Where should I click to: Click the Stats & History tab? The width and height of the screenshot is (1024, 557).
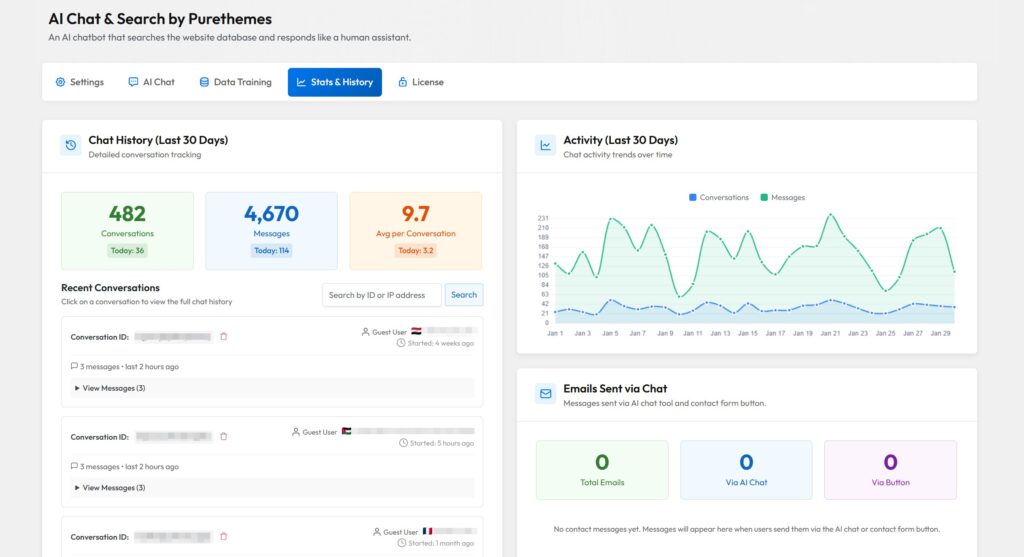coord(334,82)
